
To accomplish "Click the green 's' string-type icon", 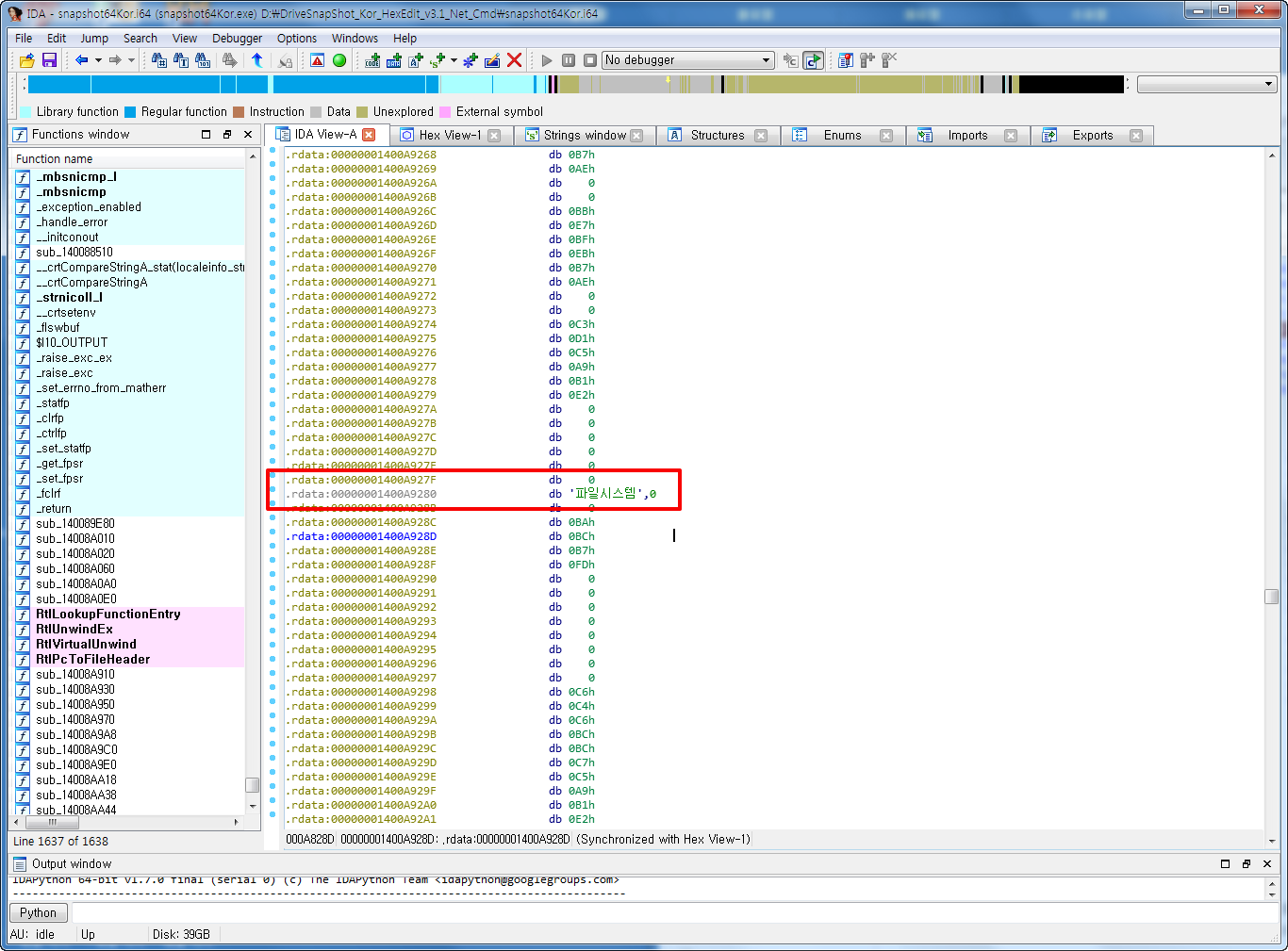I will pyautogui.click(x=438, y=60).
